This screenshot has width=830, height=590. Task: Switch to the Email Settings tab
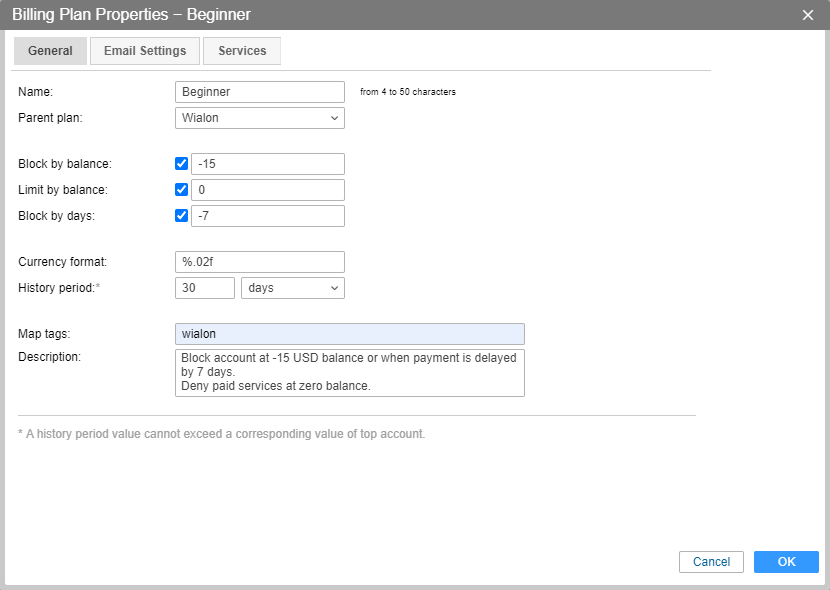(x=145, y=51)
